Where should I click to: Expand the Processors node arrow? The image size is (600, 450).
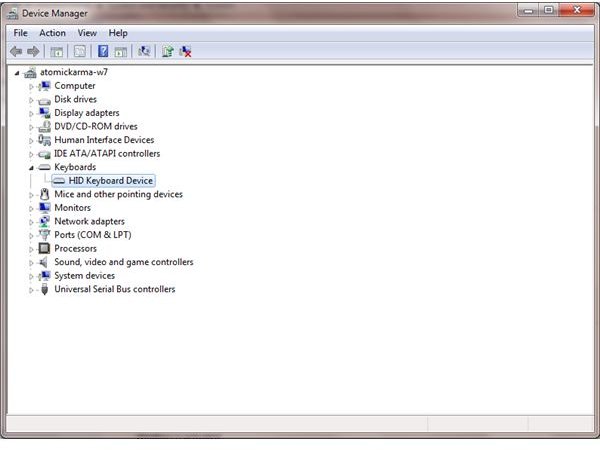pyautogui.click(x=31, y=249)
